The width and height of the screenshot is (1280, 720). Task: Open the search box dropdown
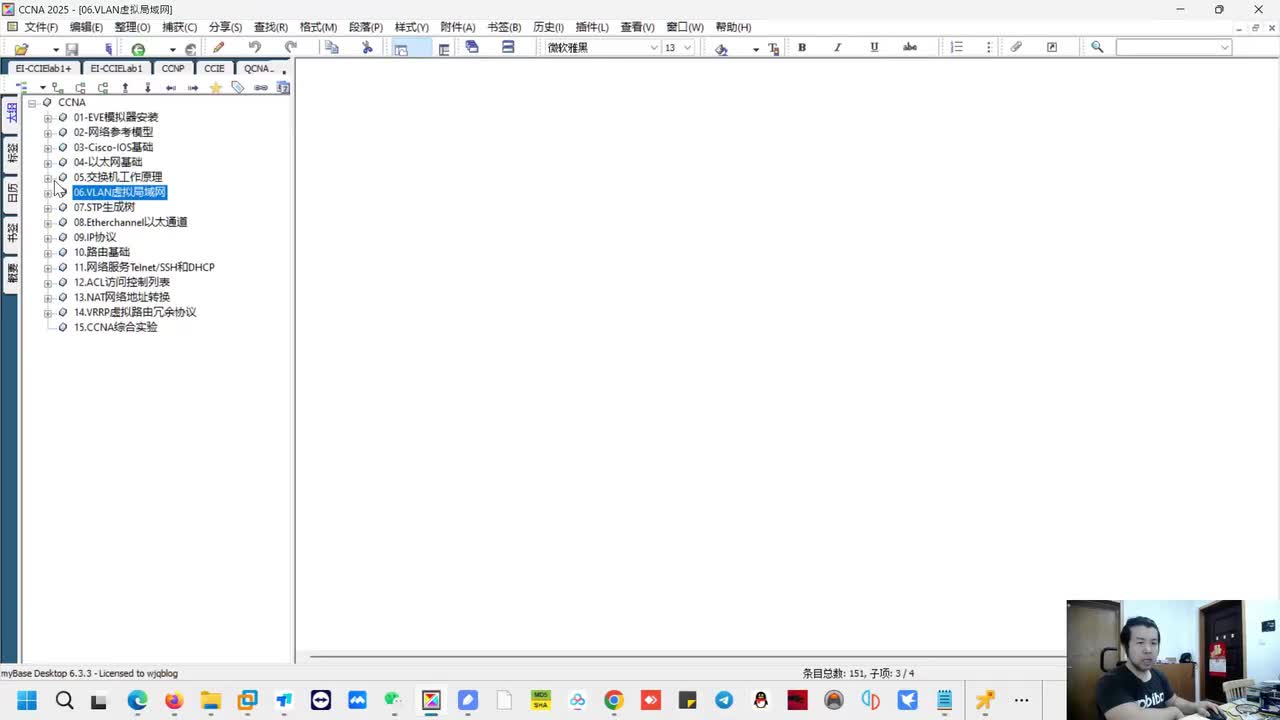pos(1224,47)
